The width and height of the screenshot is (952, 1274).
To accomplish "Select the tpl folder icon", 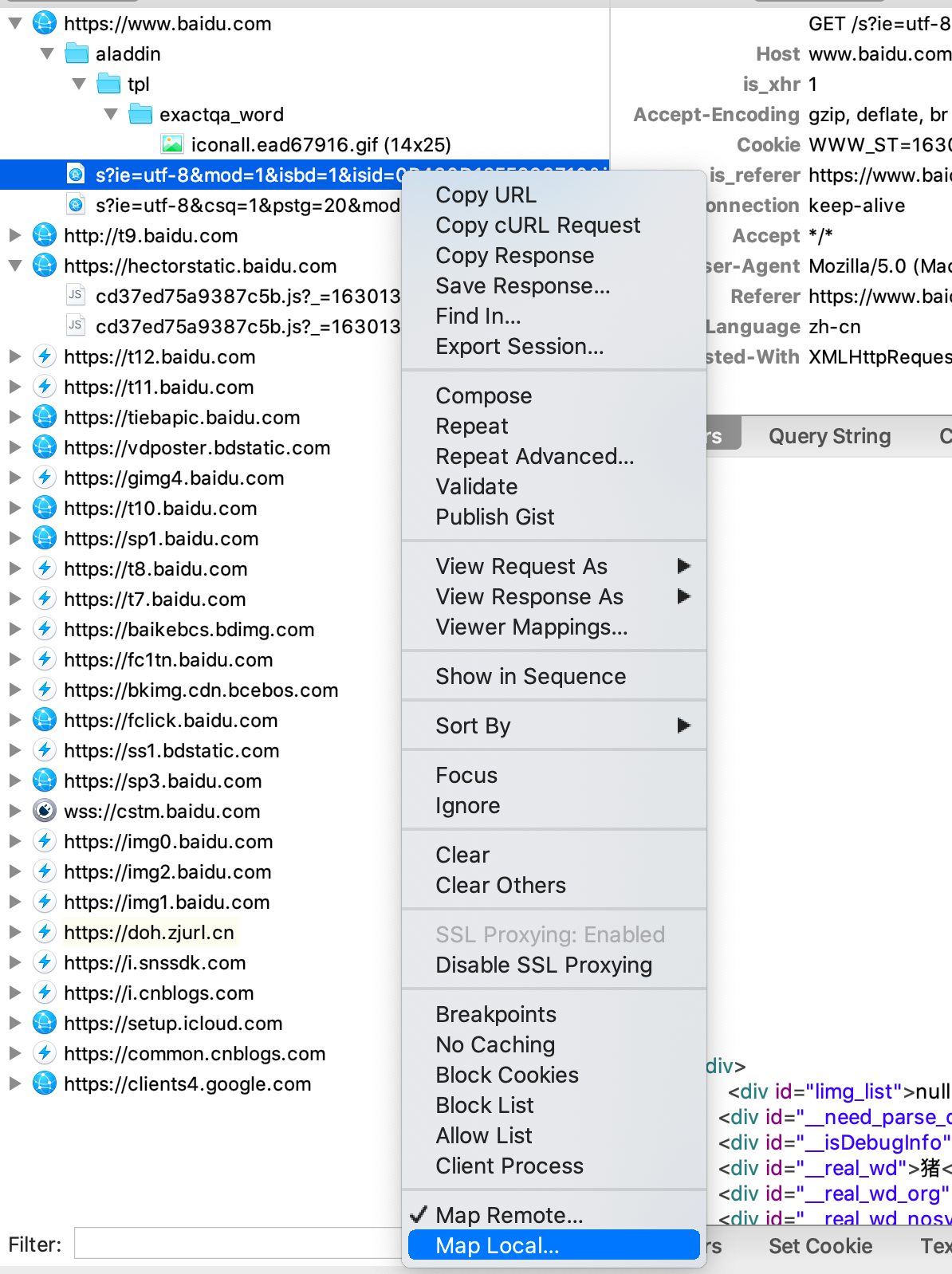I will (x=108, y=84).
